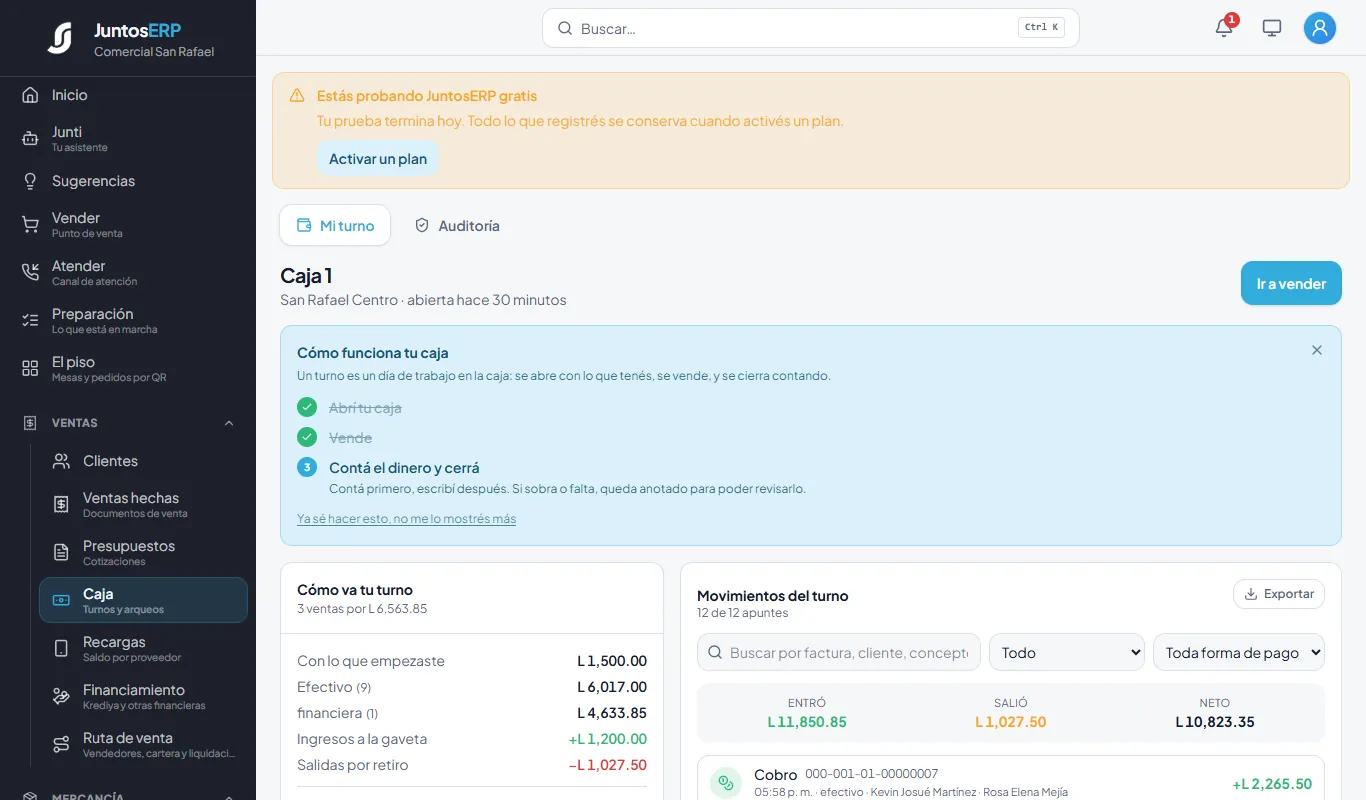Open Vender with the shopping cart icon
Viewport: 1366px width, 800px height.
[x=30, y=225]
